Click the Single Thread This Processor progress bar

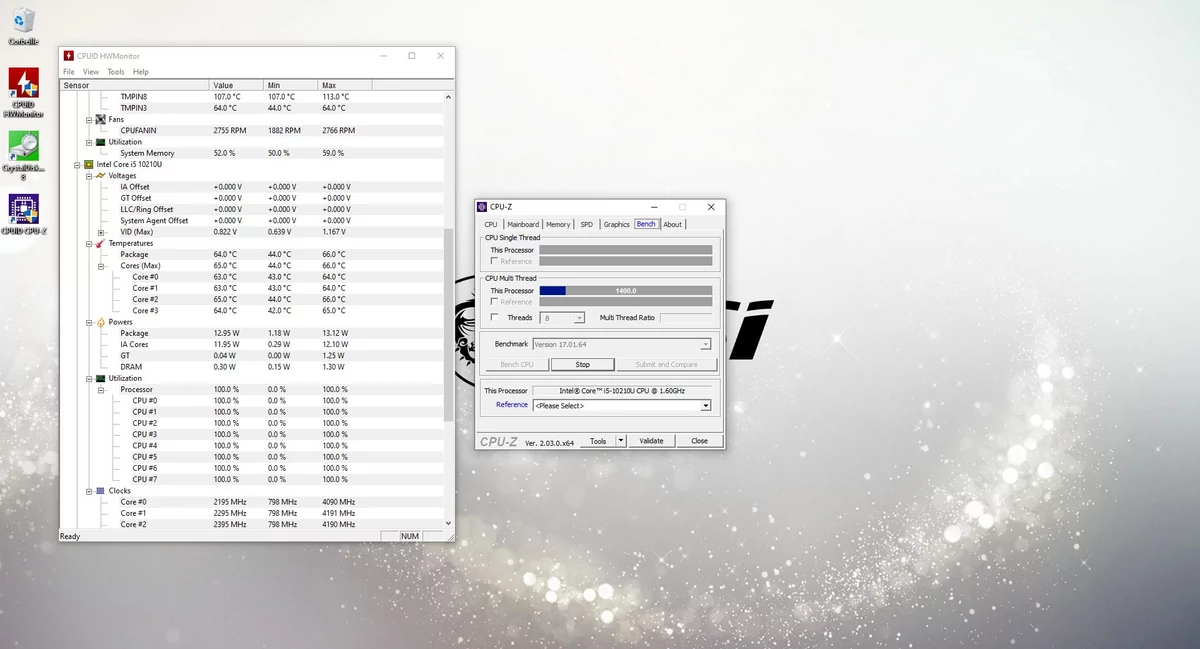pos(626,250)
